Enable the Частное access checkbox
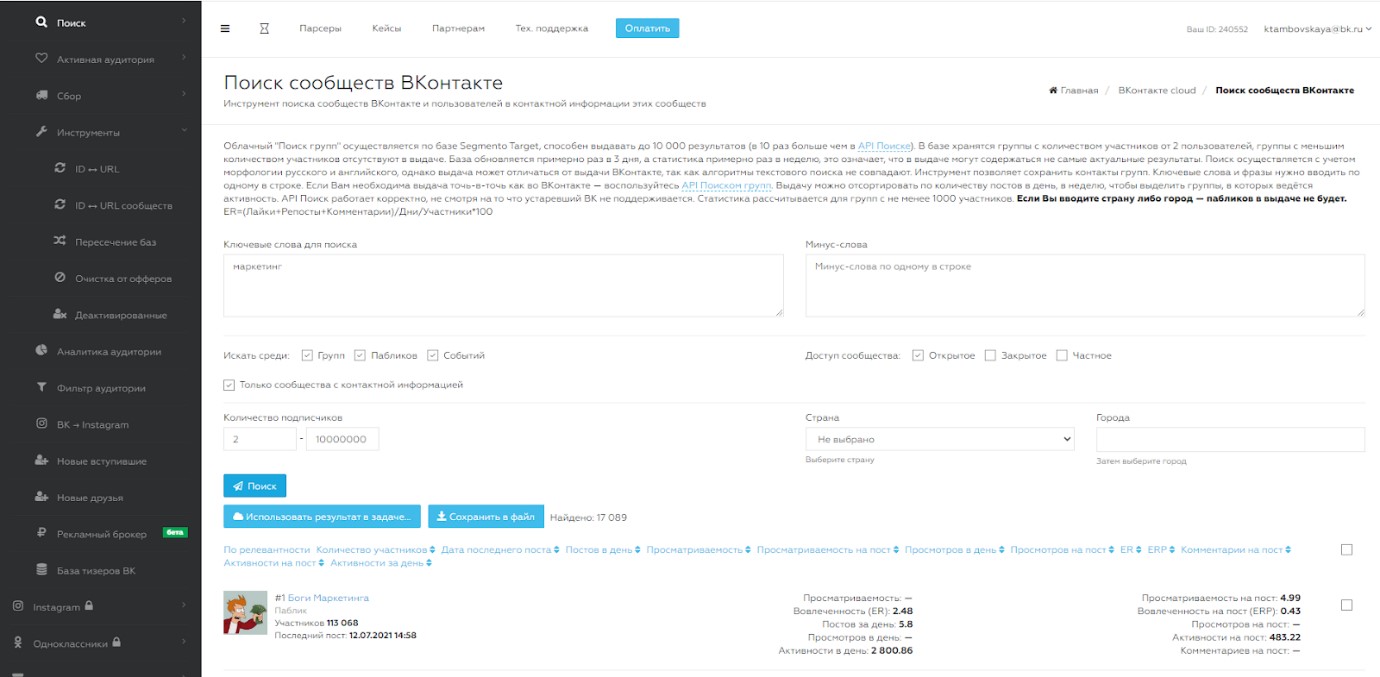 pos(1062,355)
